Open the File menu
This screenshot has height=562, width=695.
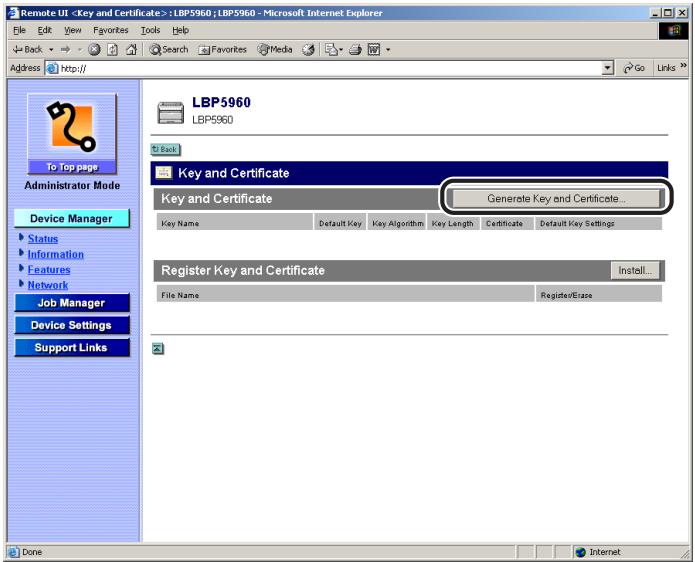coord(19,30)
